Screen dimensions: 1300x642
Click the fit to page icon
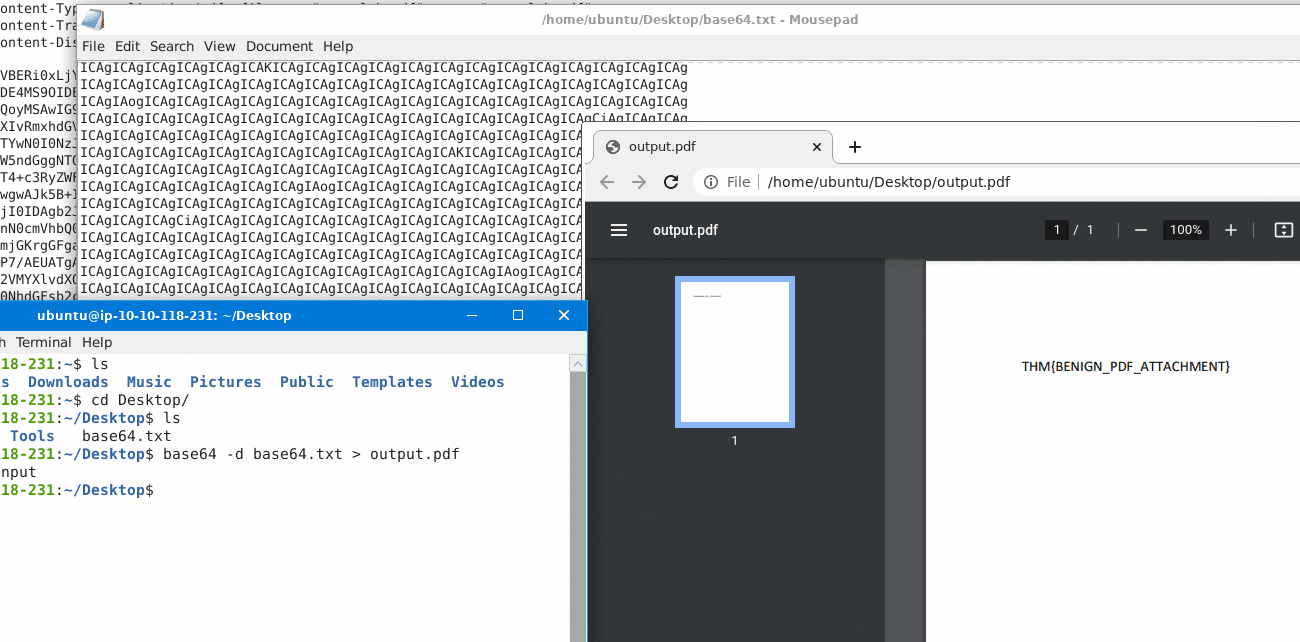tap(1284, 230)
